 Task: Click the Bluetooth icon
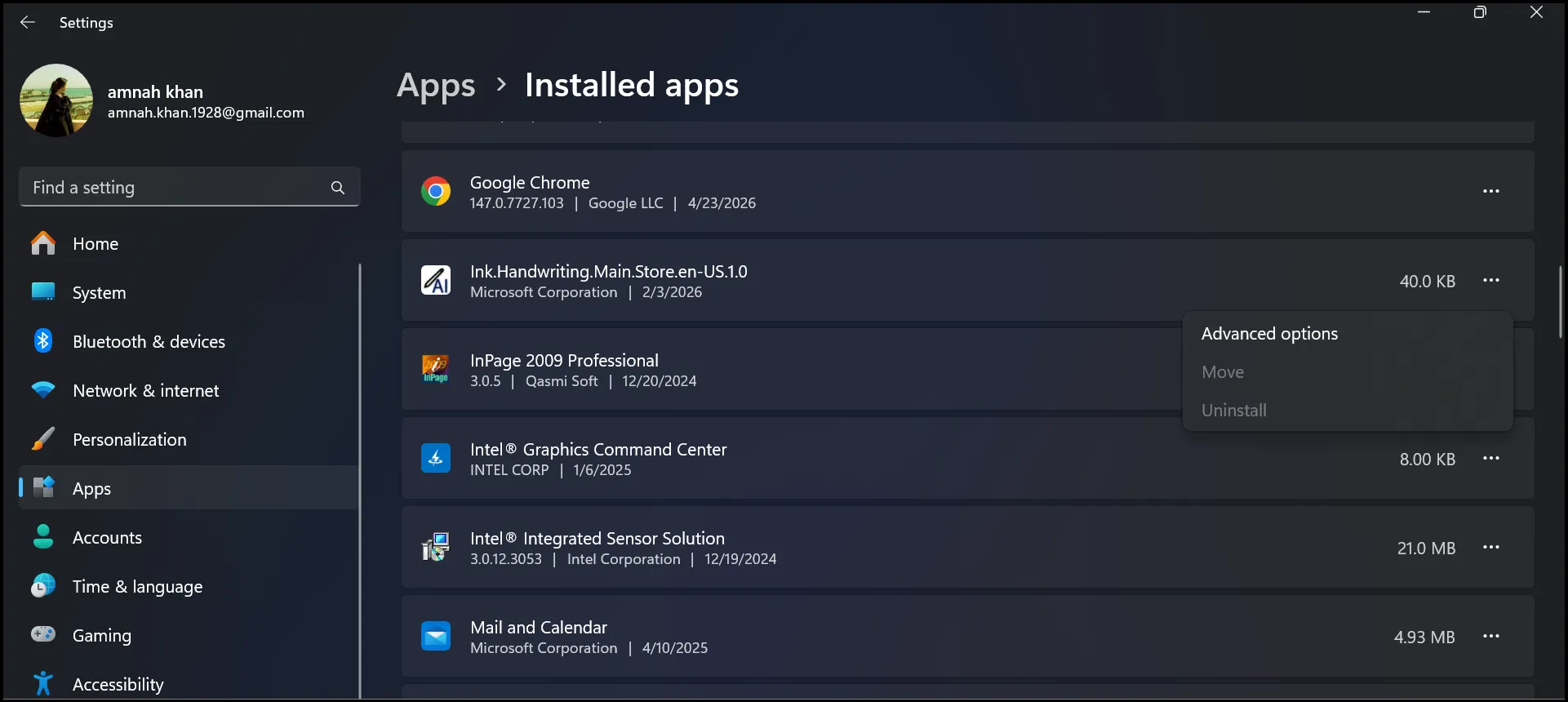pyautogui.click(x=43, y=340)
